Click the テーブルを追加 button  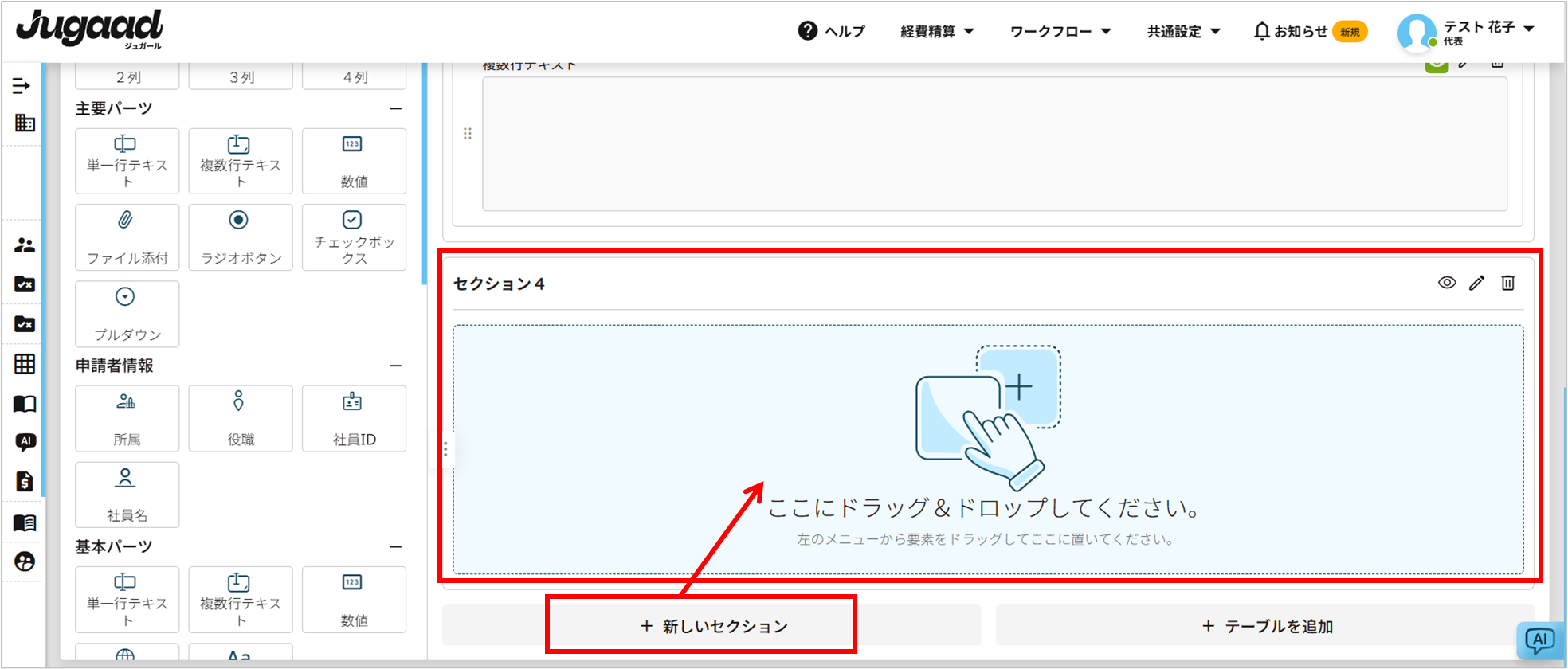[1266, 626]
